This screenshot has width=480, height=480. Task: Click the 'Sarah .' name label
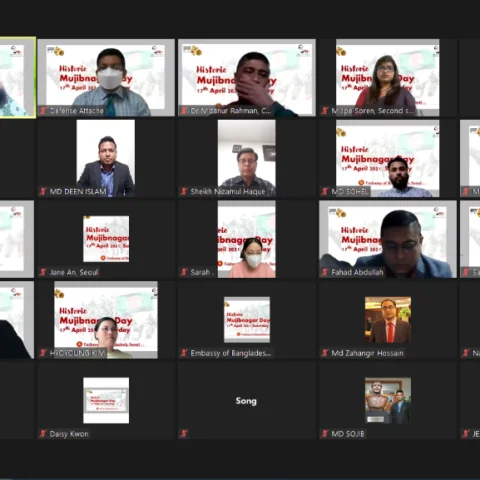[x=201, y=272]
